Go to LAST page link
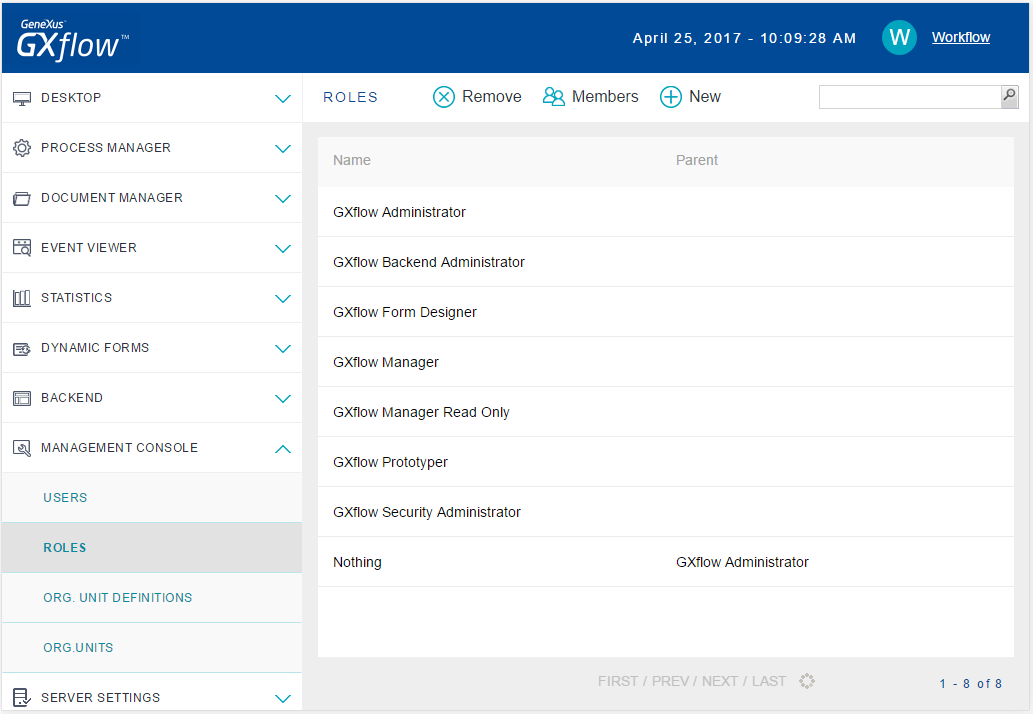 pyautogui.click(x=769, y=681)
